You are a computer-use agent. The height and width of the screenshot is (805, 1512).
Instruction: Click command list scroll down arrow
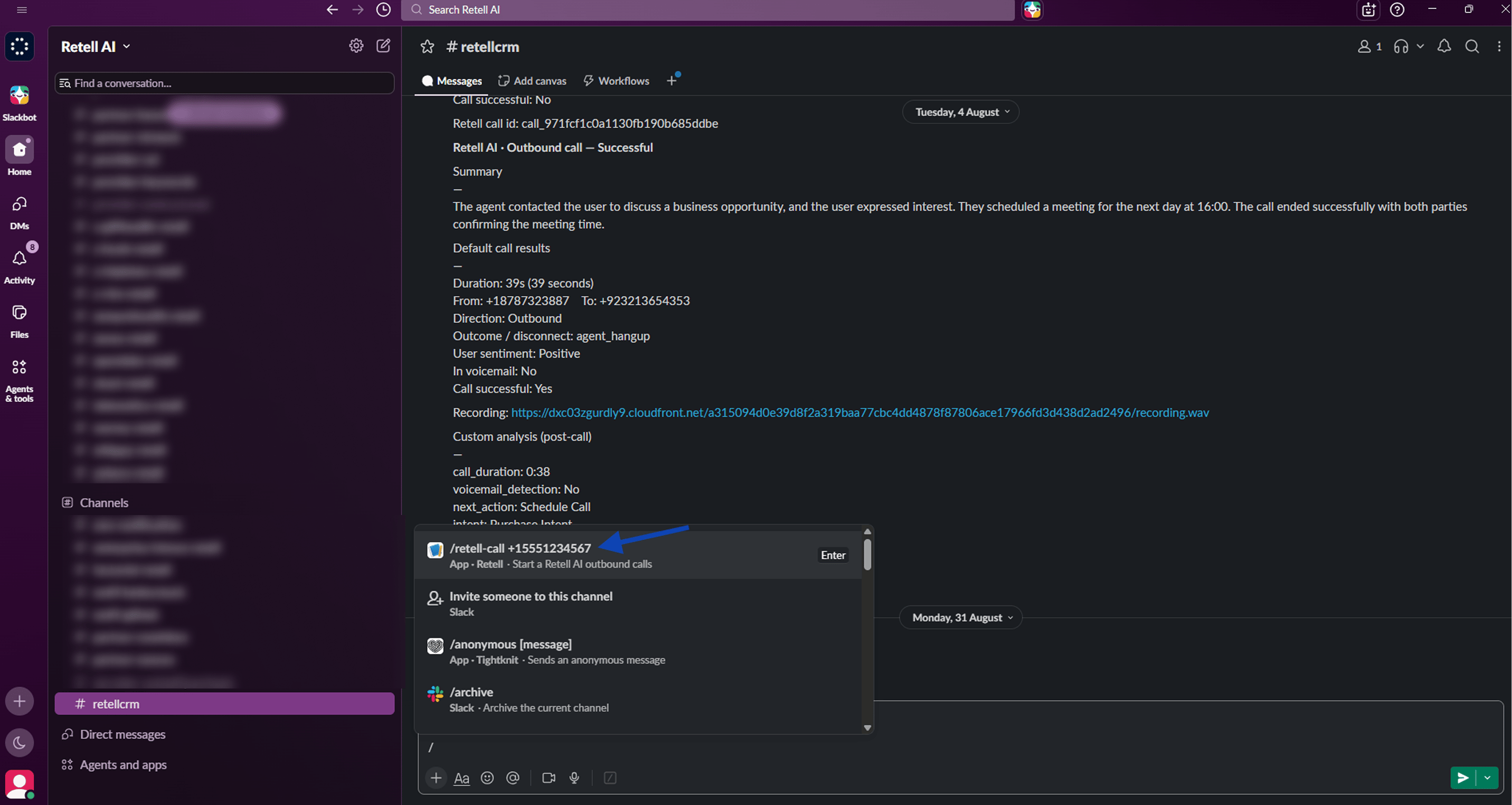[x=867, y=728]
